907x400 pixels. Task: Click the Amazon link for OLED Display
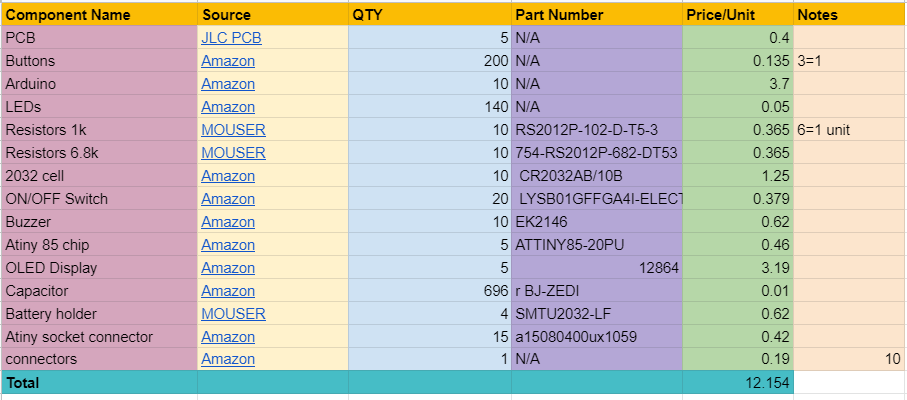(x=228, y=268)
